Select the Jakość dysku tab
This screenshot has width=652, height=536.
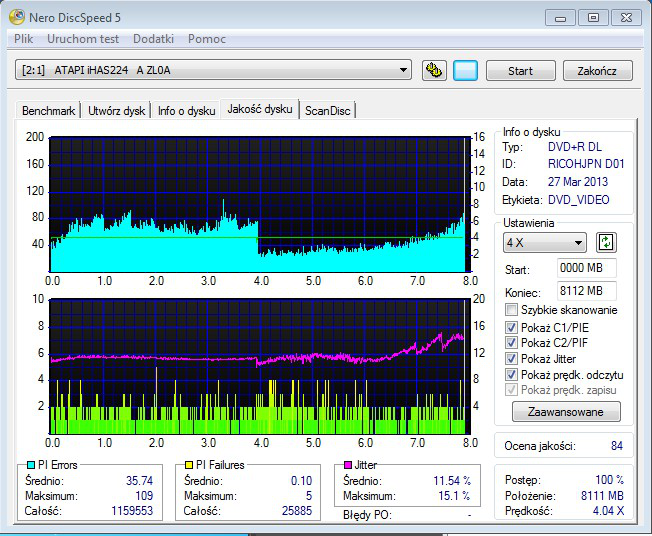point(260,109)
